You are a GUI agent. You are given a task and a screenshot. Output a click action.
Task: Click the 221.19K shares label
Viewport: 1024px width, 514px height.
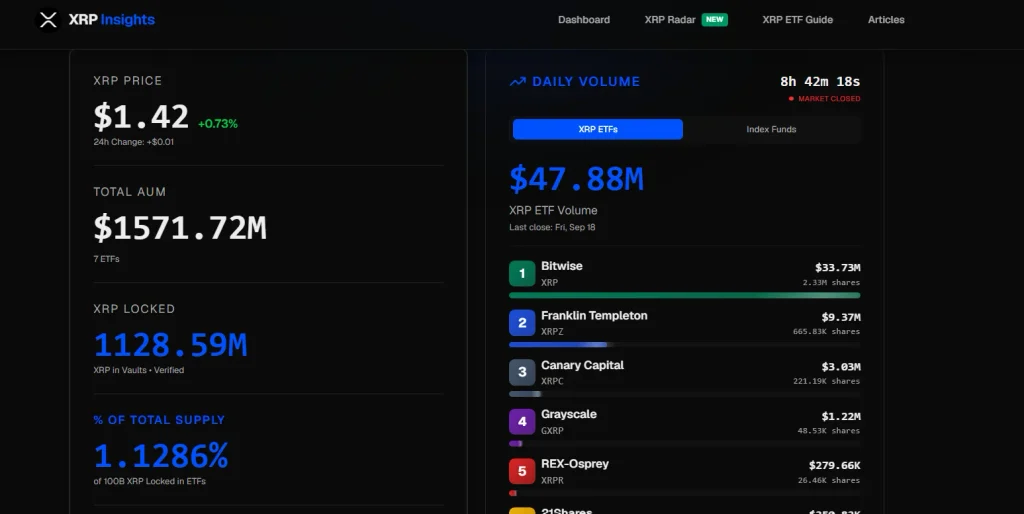point(826,381)
